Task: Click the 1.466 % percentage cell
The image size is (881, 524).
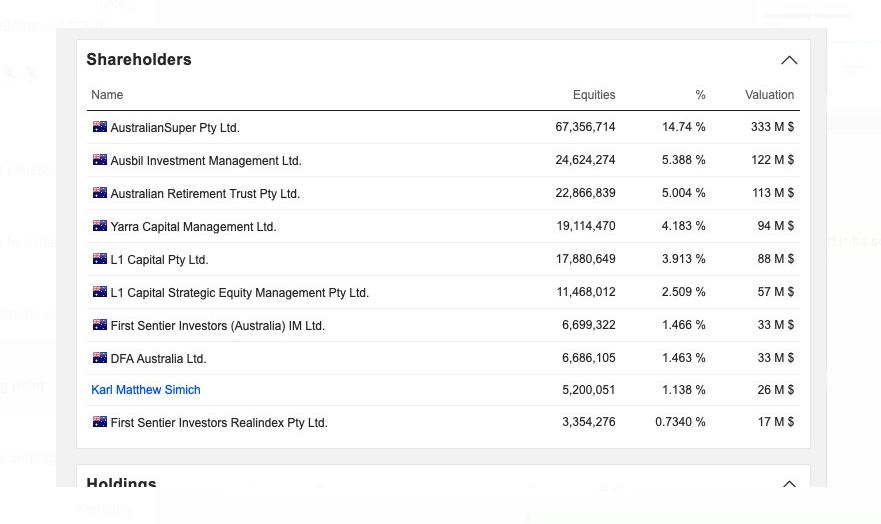Action: click(x=683, y=325)
